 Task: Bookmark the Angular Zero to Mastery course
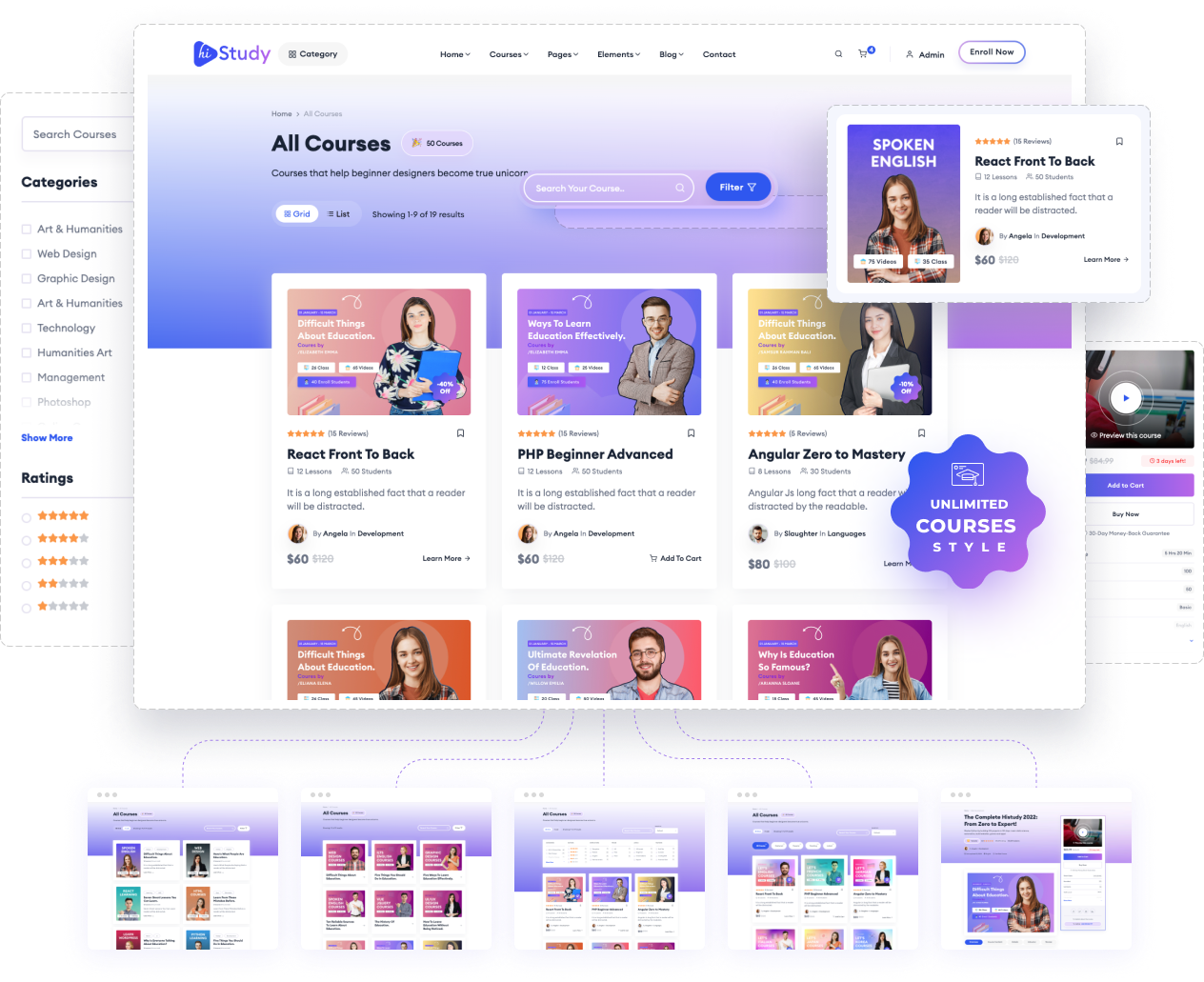coord(921,433)
